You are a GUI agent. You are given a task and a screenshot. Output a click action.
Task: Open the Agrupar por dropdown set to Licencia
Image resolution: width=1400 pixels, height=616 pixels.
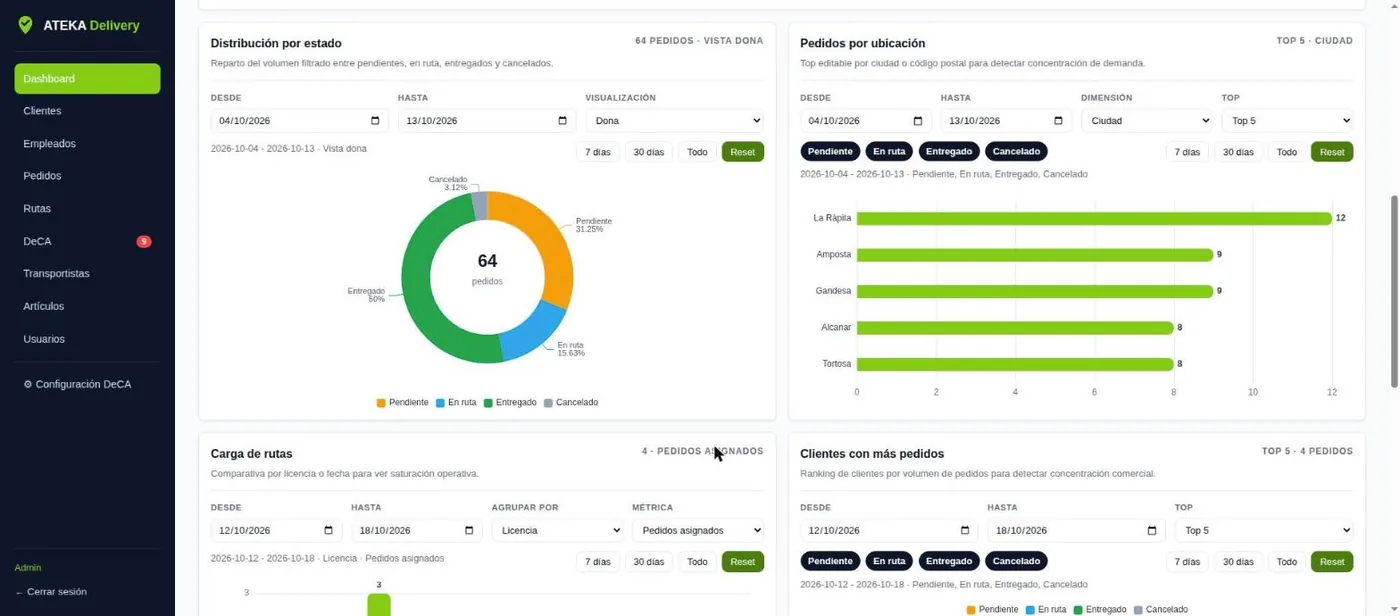[557, 531]
